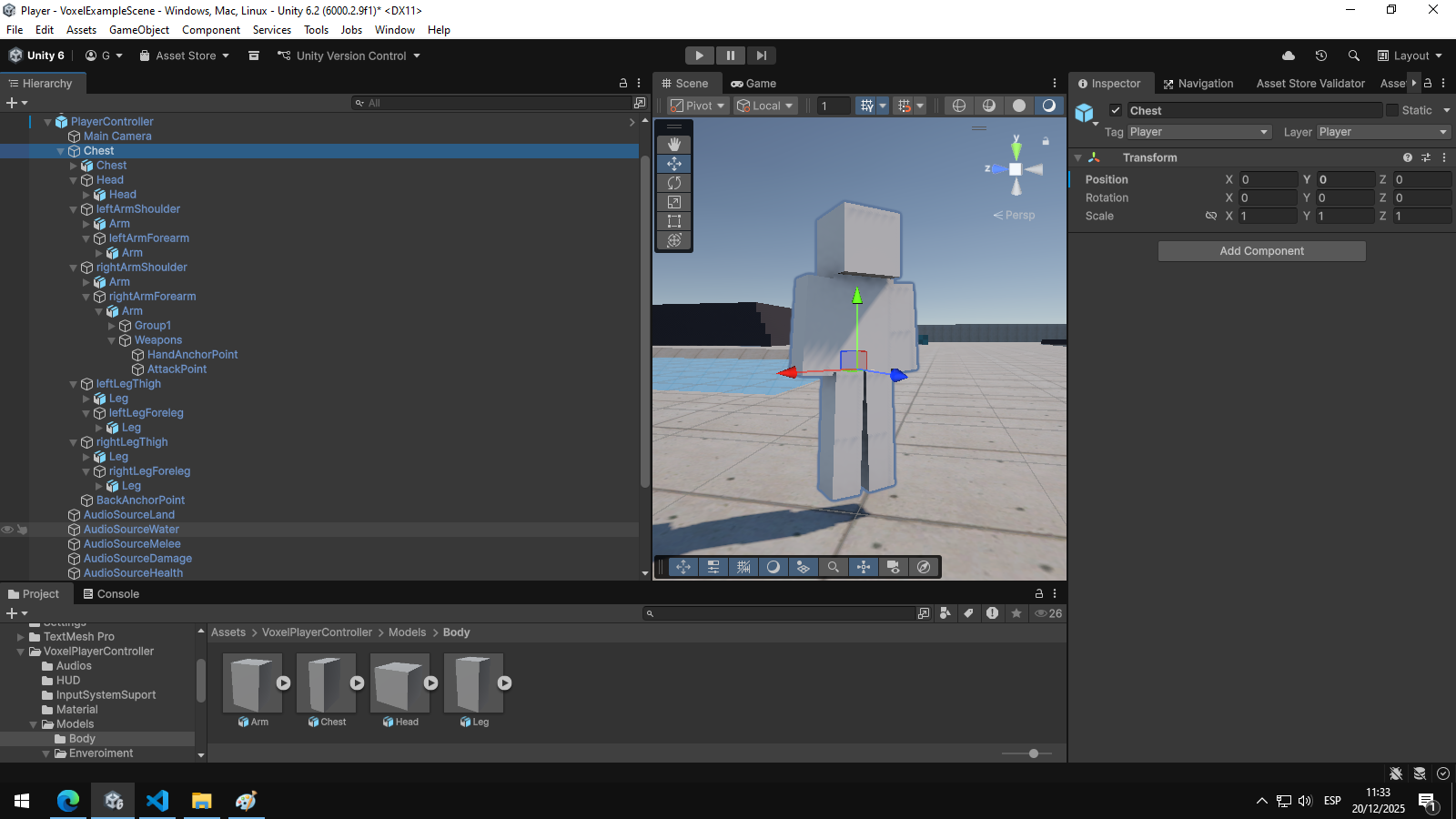The width and height of the screenshot is (1456, 819).
Task: Select the Rect transform tool
Action: pos(673,221)
